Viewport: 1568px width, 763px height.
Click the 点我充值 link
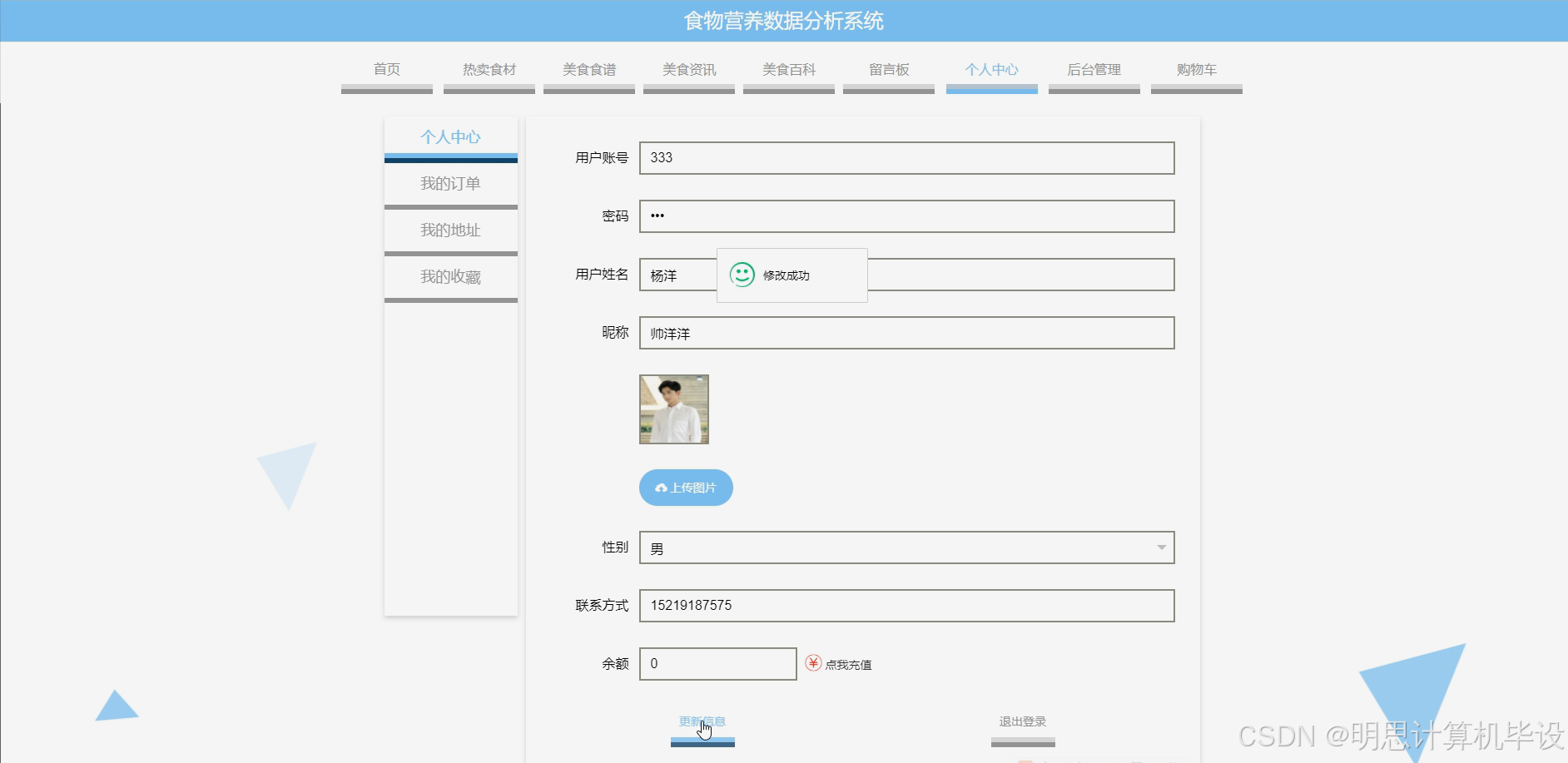pyautogui.click(x=848, y=665)
